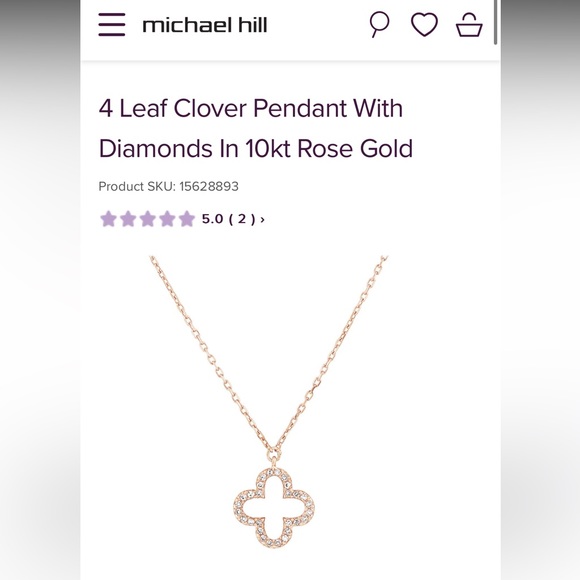The height and width of the screenshot is (580, 580).
Task: Click the 4 Leaf Clover Pendant product title
Action: coord(256,128)
